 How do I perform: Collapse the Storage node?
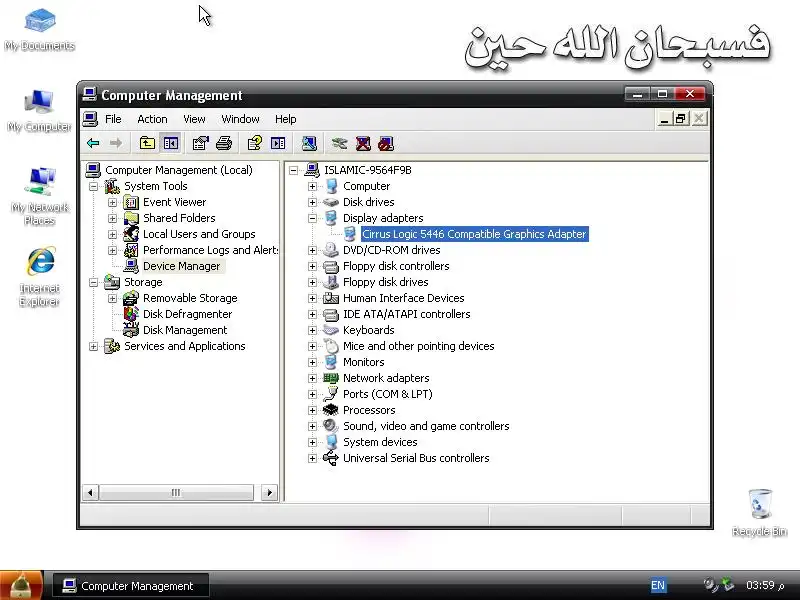[93, 282]
